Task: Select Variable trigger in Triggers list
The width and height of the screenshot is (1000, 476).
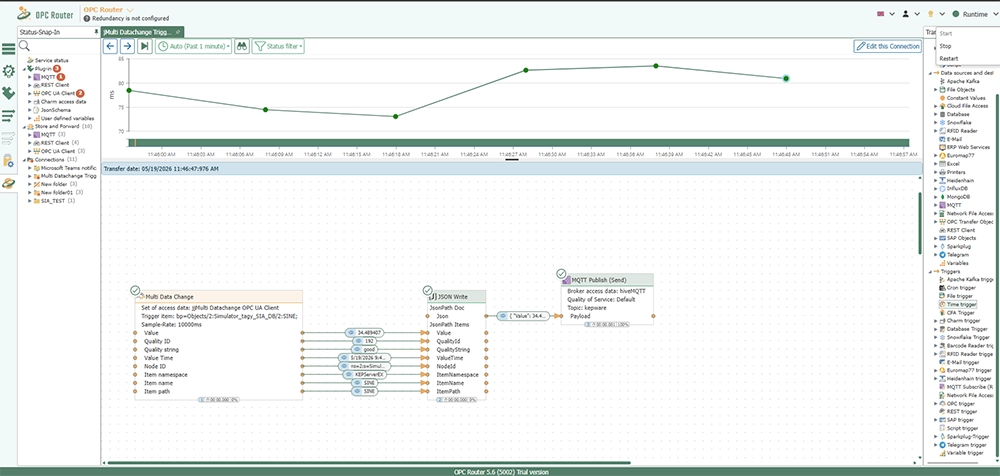Action: [965, 452]
